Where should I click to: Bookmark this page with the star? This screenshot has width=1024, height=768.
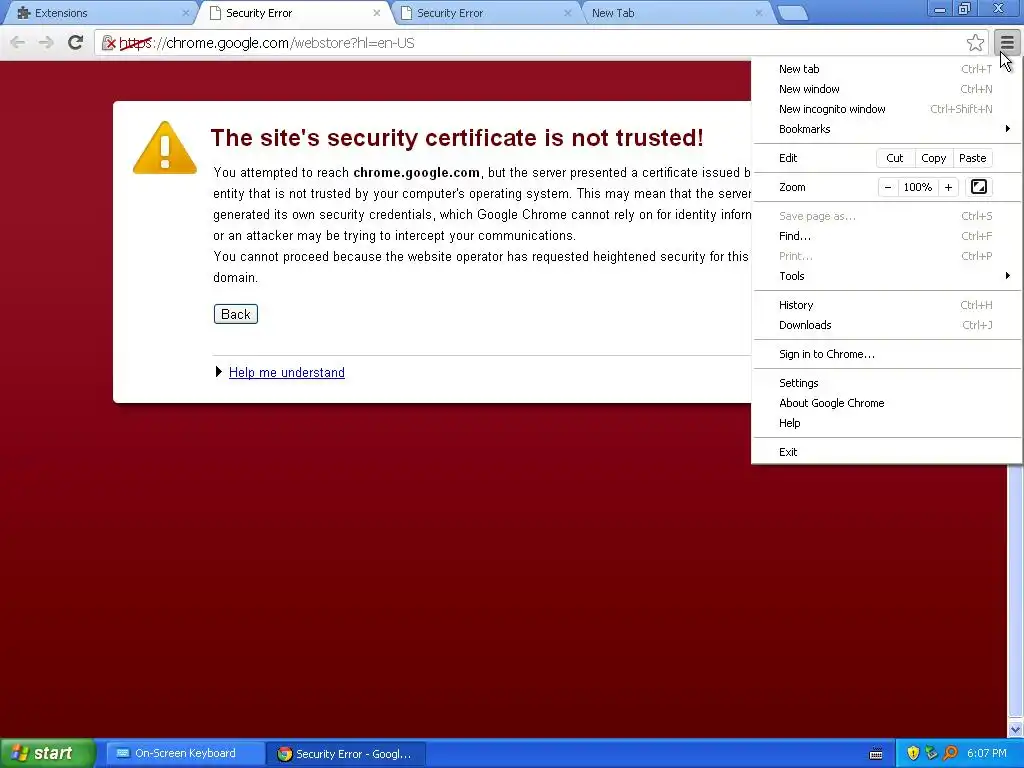click(x=975, y=43)
